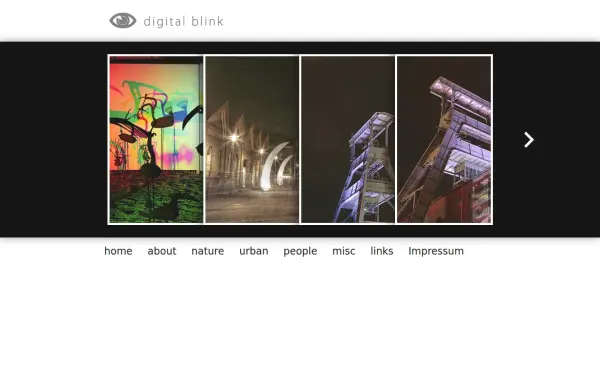The image size is (600, 375).
Task: Visit the links page
Action: click(382, 251)
